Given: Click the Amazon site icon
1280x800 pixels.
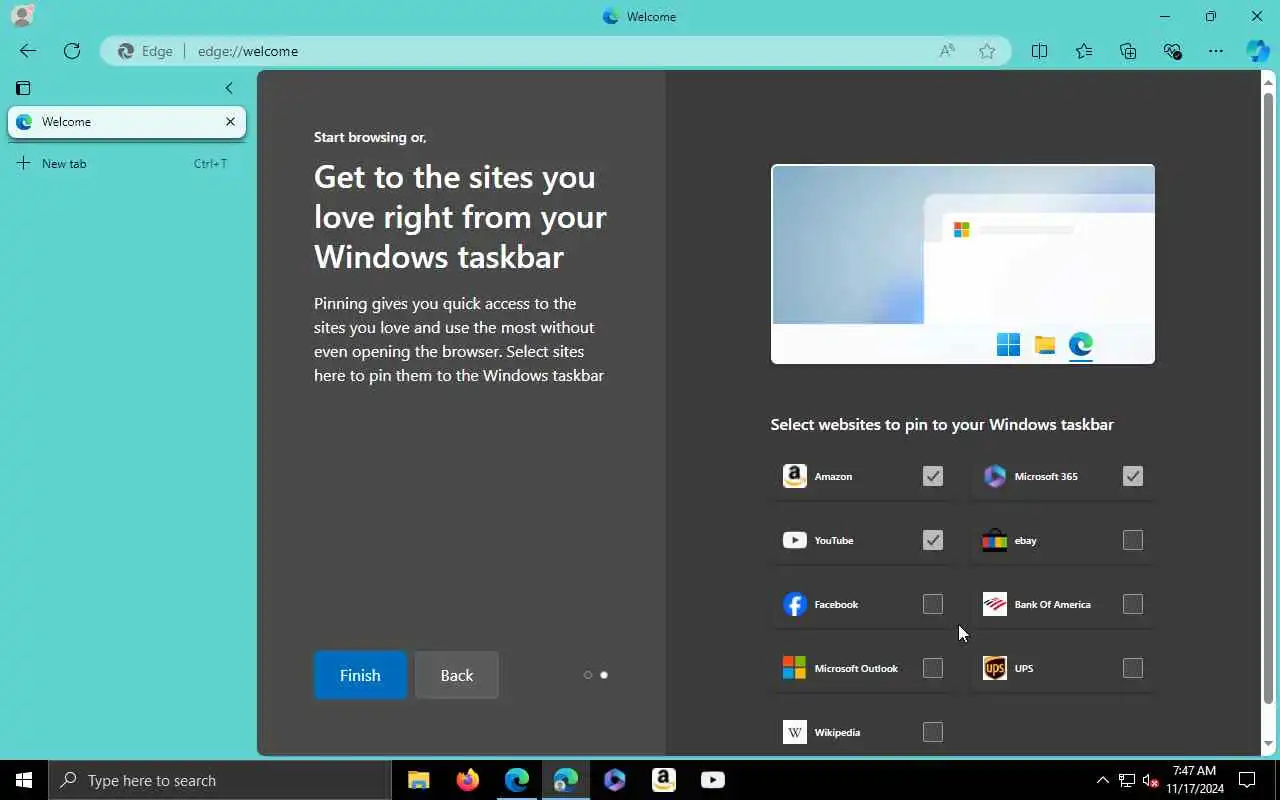Looking at the screenshot, I should click(x=795, y=476).
